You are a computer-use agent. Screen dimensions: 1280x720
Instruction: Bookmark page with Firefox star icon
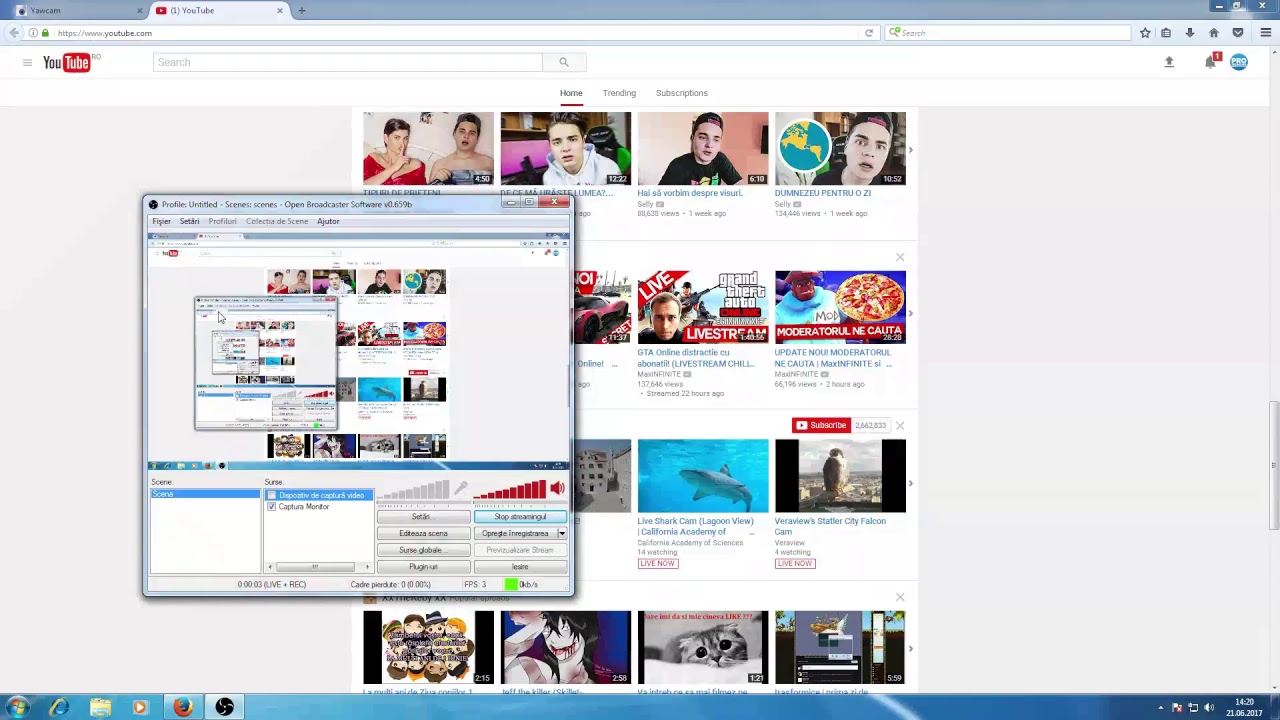coord(1145,33)
